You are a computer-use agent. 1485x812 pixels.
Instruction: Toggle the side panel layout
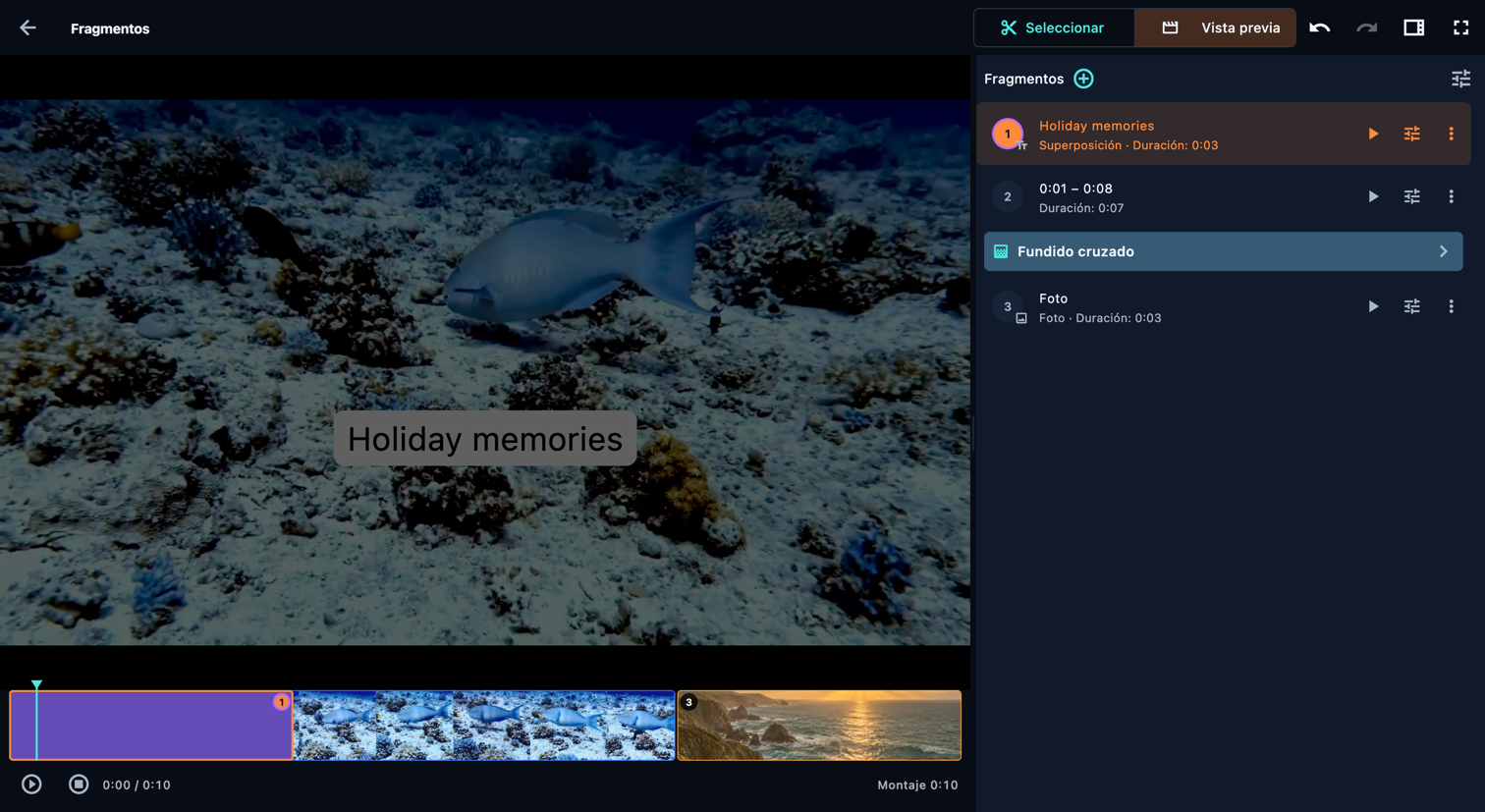[1414, 28]
